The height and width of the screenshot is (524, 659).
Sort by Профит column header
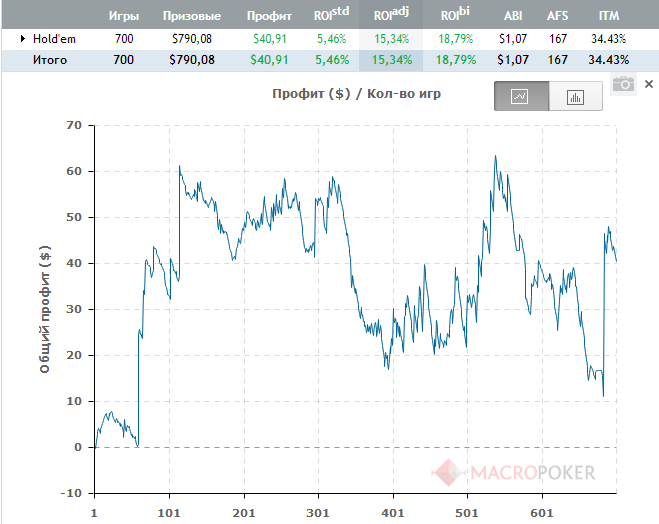coord(269,16)
